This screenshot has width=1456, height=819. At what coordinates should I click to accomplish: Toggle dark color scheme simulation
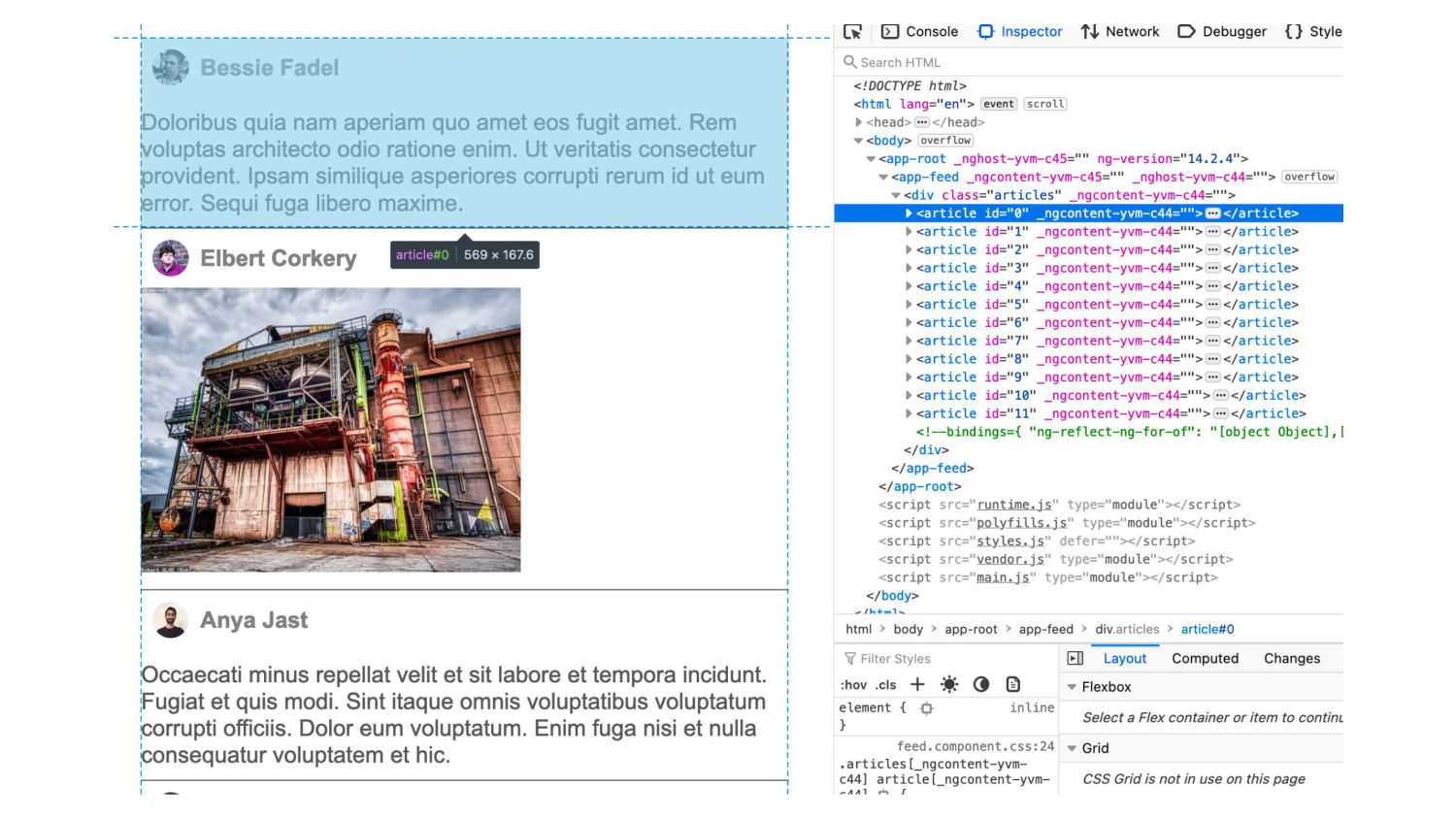[x=981, y=685]
